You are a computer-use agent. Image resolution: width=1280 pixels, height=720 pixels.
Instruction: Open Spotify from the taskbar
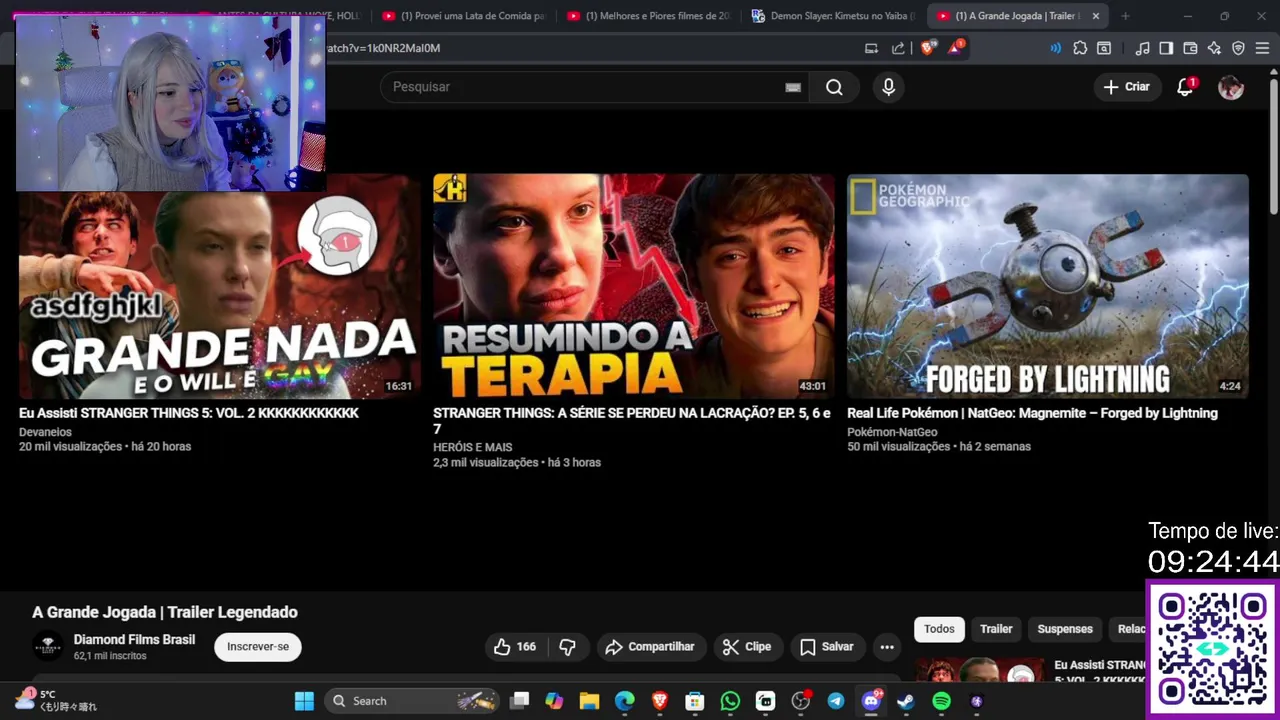pos(941,701)
